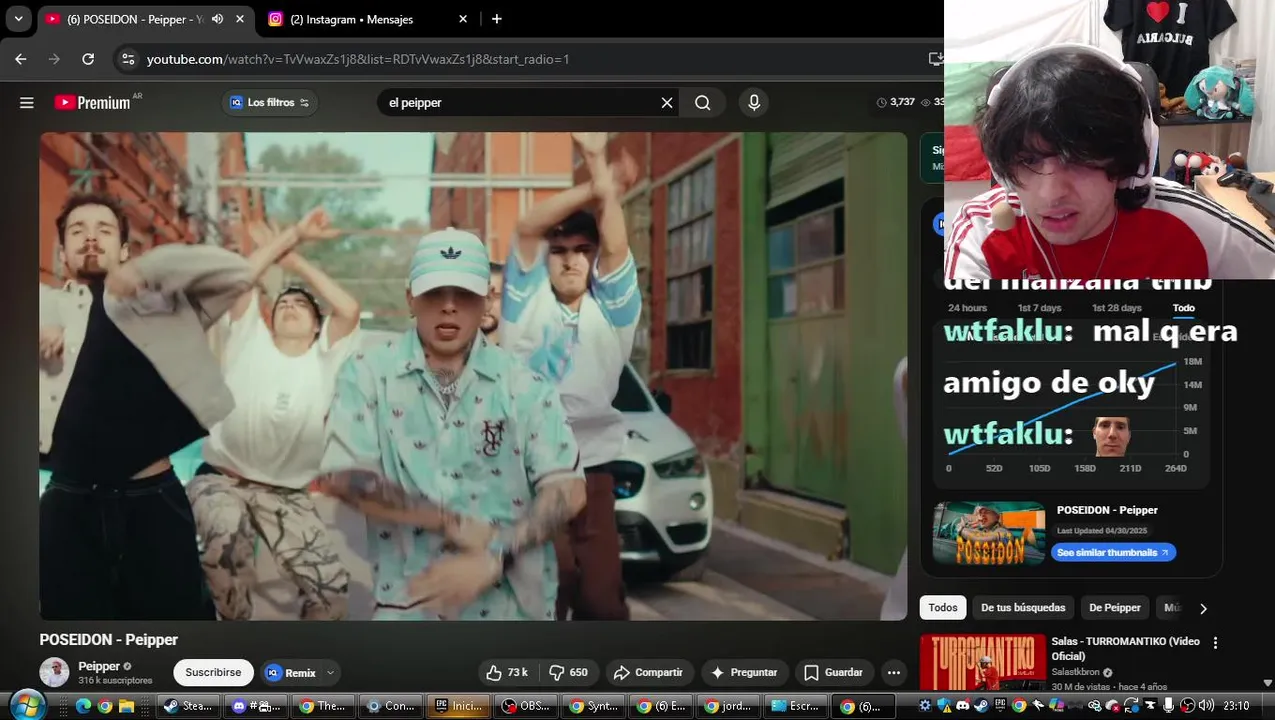
Task: Open the Salas - TURROMANTIKO title link
Action: (x=1125, y=648)
